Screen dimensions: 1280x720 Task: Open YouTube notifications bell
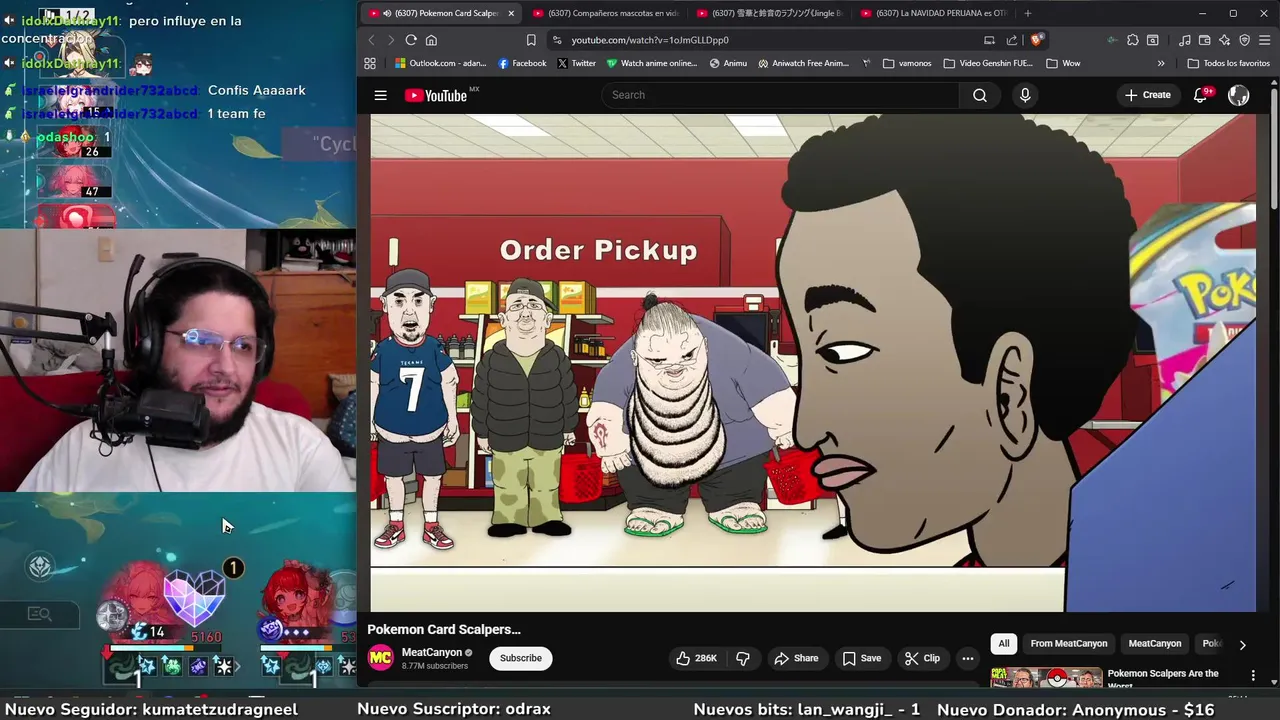(x=1201, y=95)
